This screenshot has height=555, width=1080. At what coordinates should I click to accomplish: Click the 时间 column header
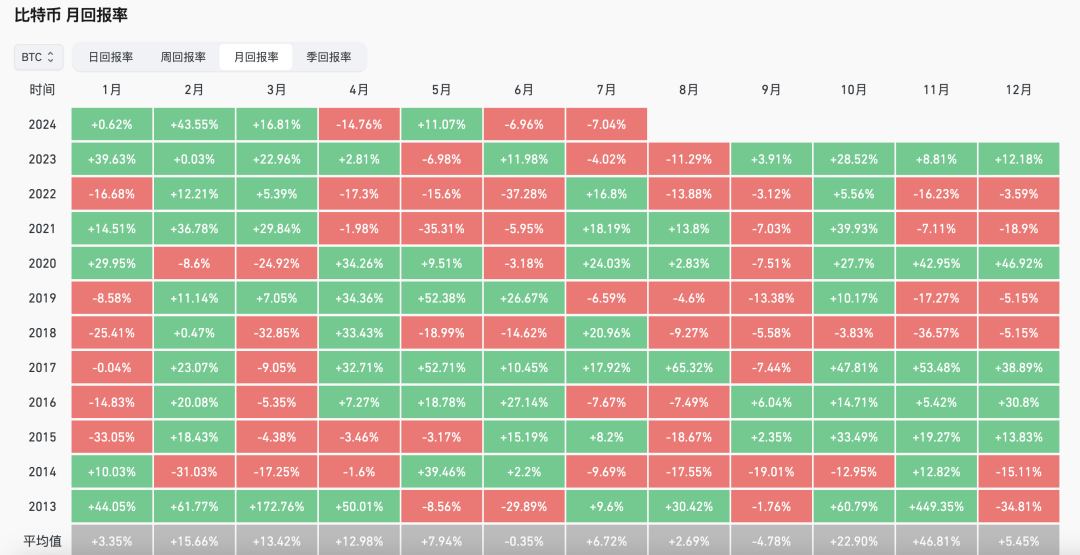(x=42, y=90)
